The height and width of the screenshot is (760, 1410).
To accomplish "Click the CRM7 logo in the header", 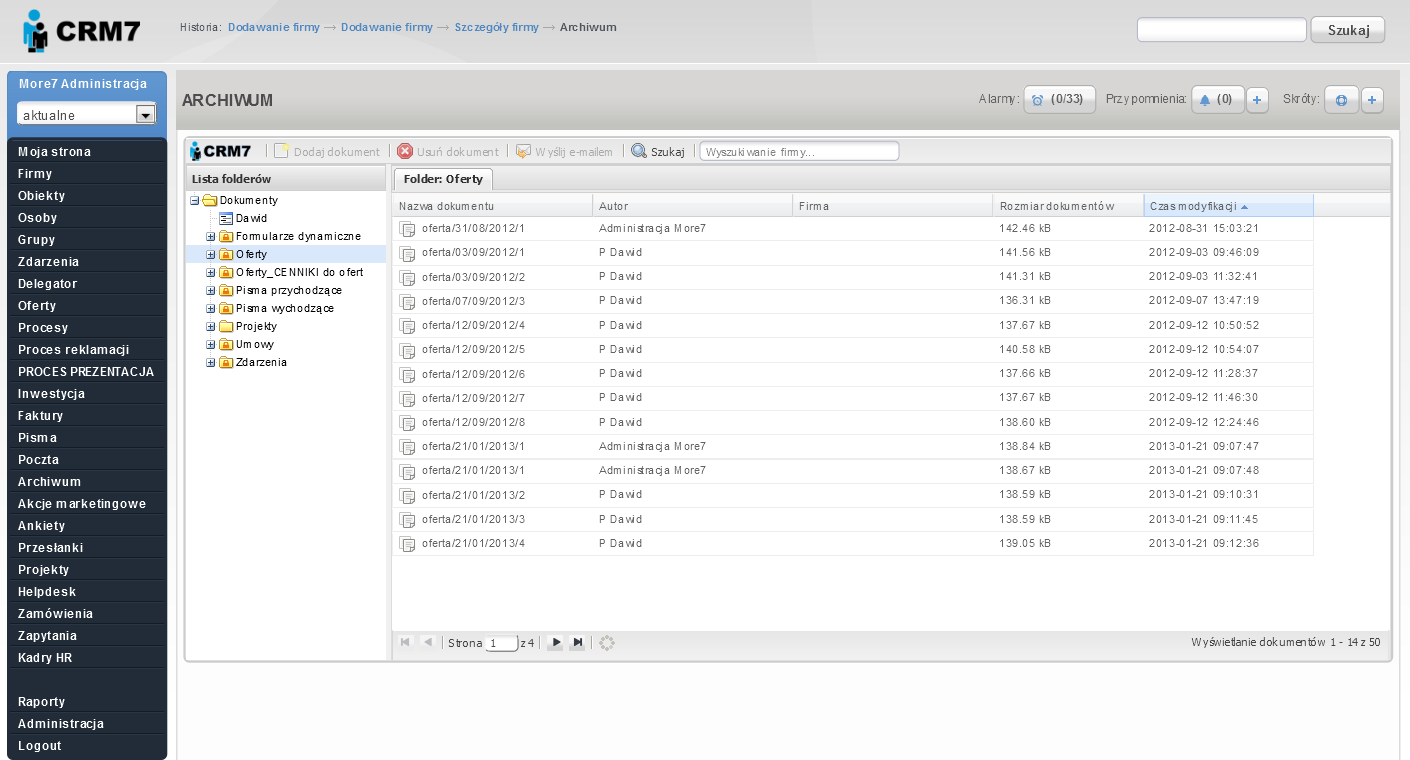I will [82, 31].
